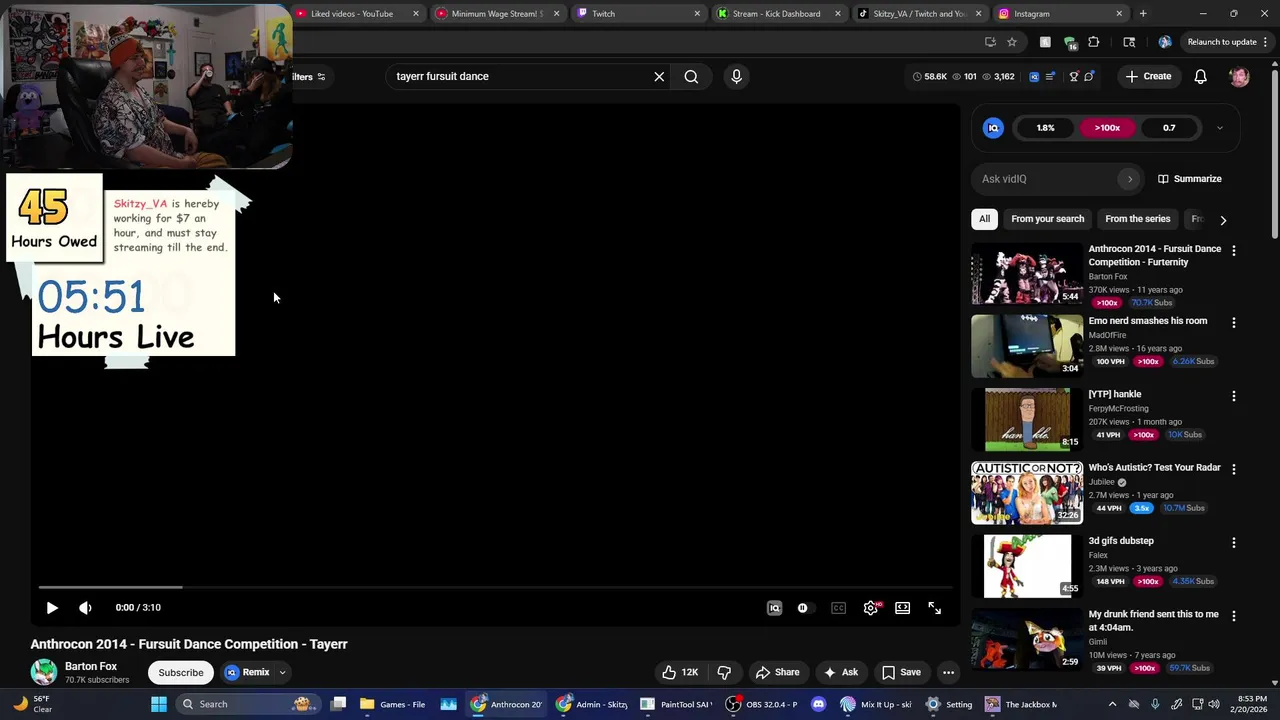1280x720 pixels.
Task: Show hidden system tray icons
Action: tap(1112, 704)
